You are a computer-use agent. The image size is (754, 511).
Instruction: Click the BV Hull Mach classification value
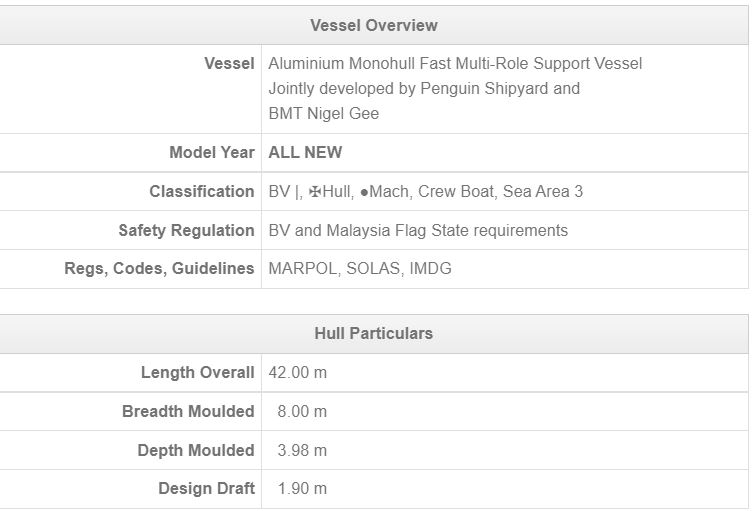[x=425, y=191]
